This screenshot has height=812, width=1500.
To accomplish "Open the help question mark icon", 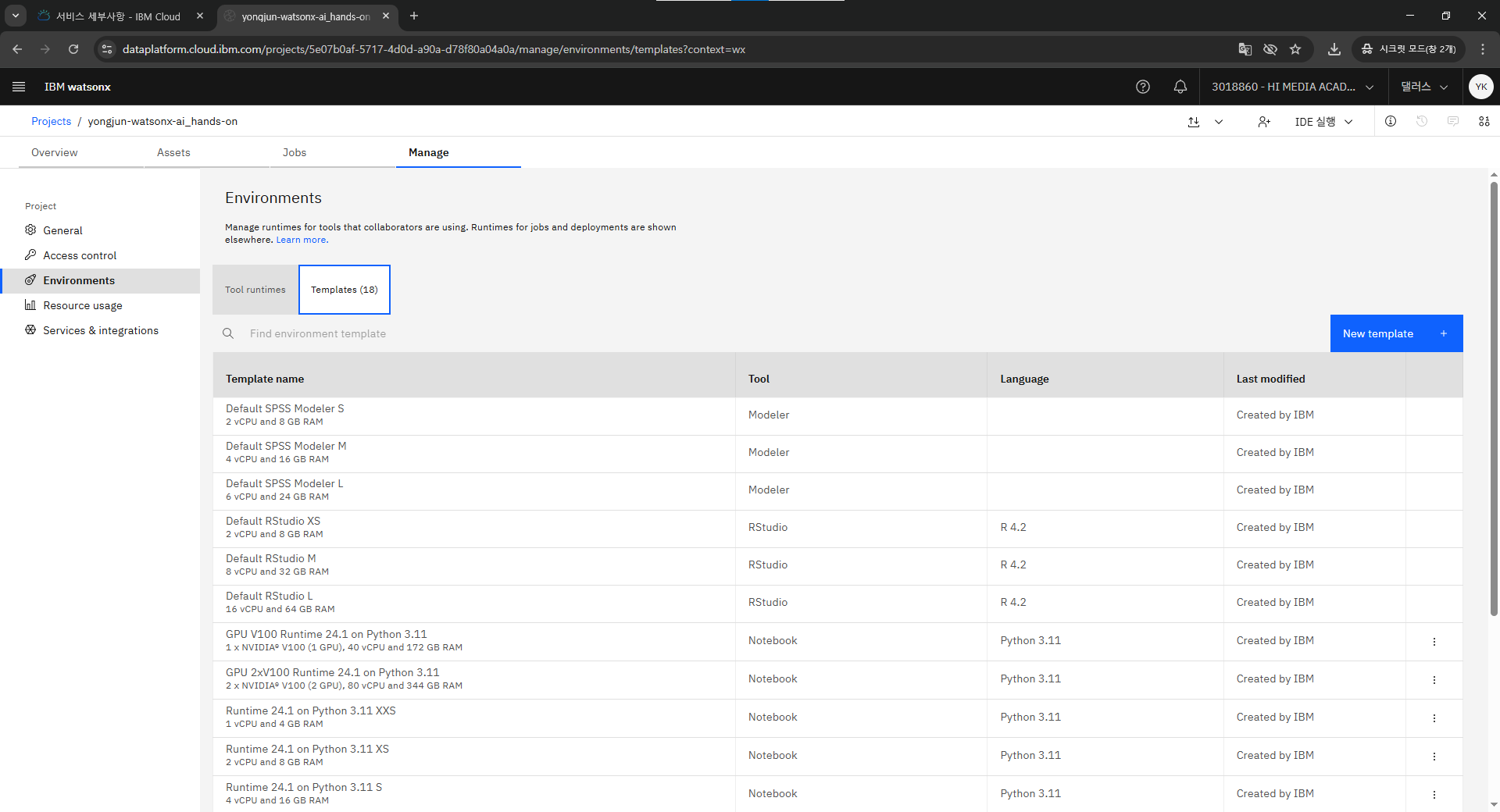I will (x=1143, y=87).
